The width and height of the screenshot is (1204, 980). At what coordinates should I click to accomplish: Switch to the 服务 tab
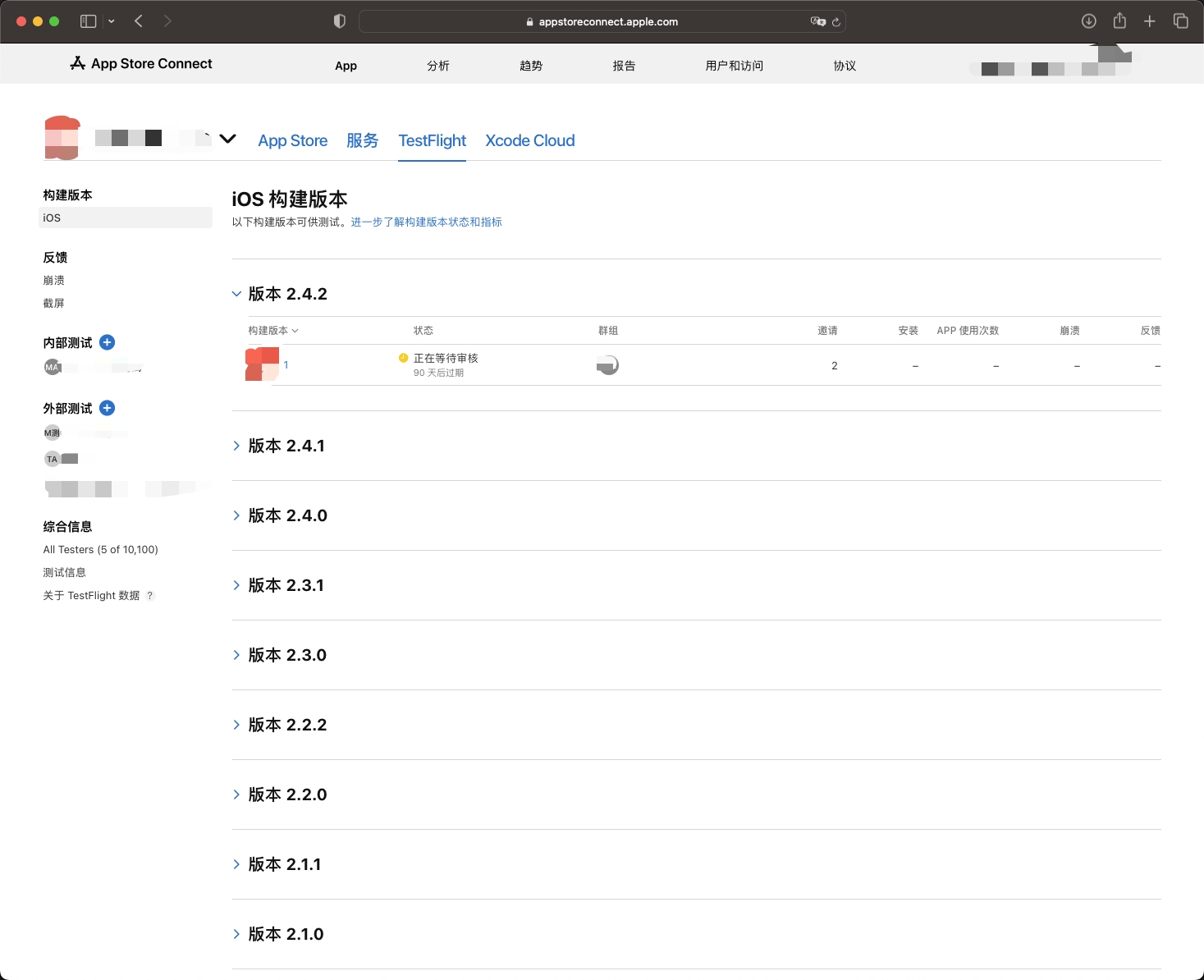point(363,140)
